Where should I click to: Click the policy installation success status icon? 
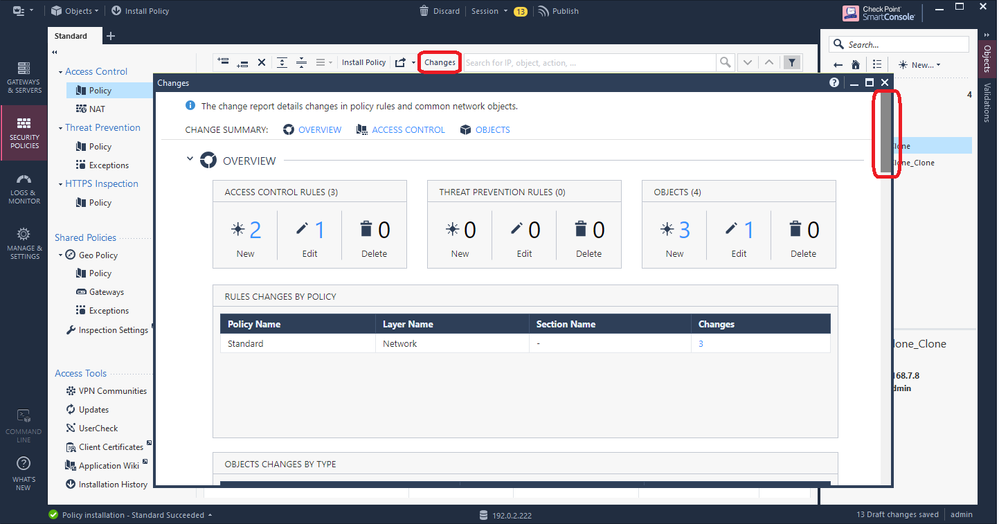pyautogui.click(x=53, y=514)
